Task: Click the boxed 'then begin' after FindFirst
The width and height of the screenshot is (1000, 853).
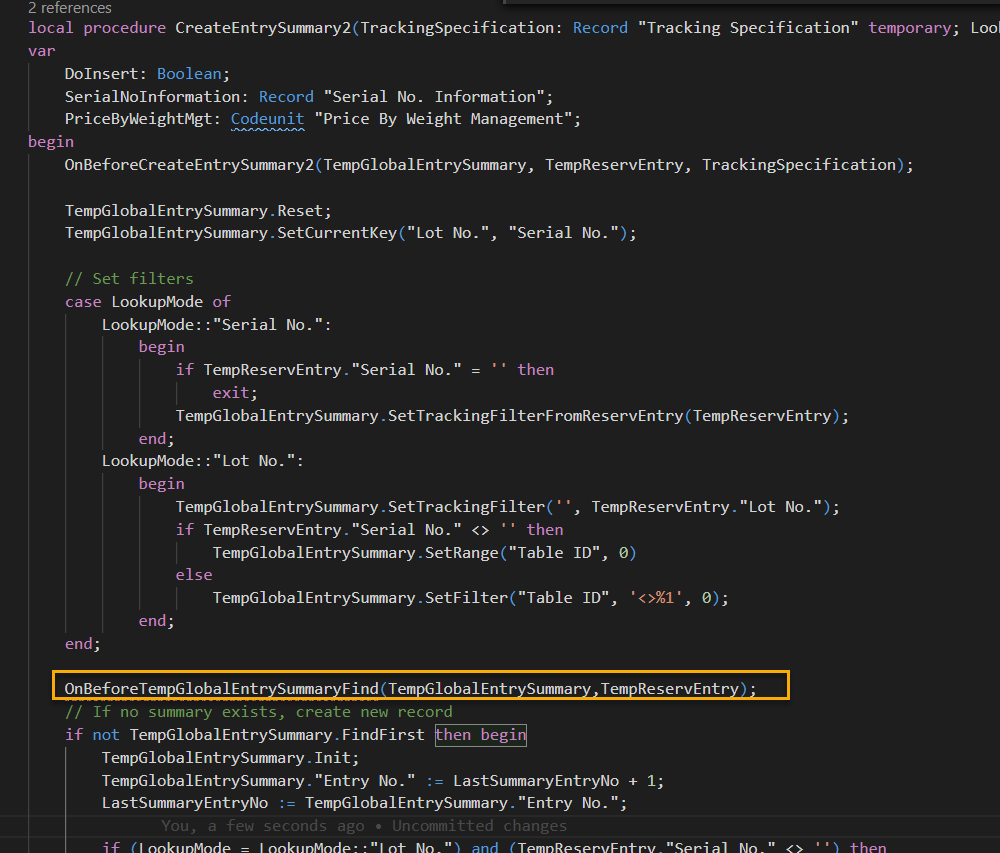Action: 480,734
